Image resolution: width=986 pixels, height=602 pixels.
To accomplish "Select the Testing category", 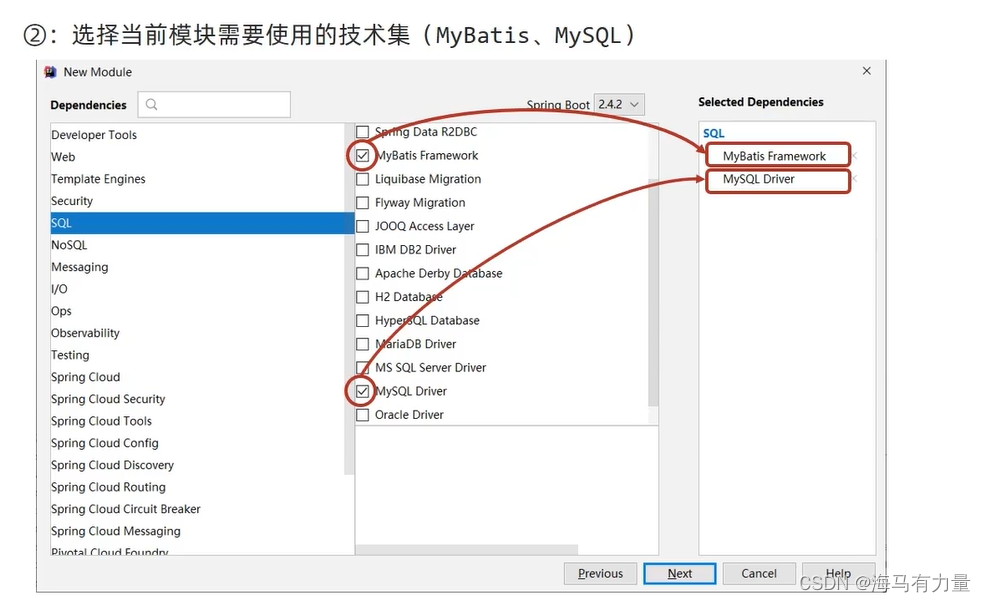I will click(x=197, y=355).
